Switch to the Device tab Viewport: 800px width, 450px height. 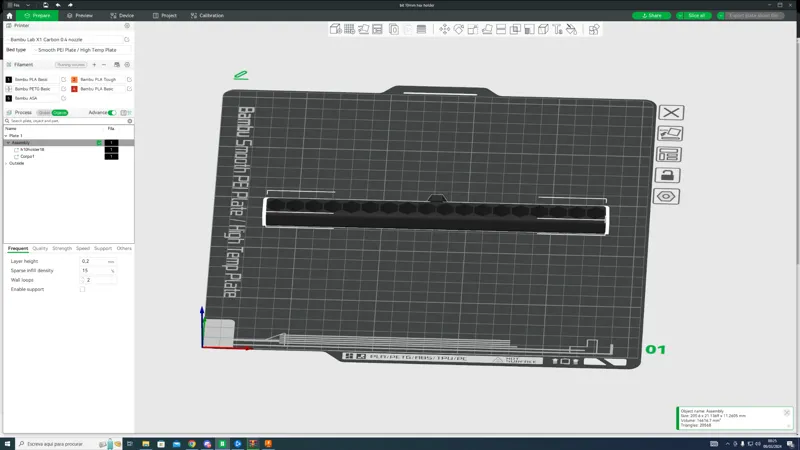[122, 15]
